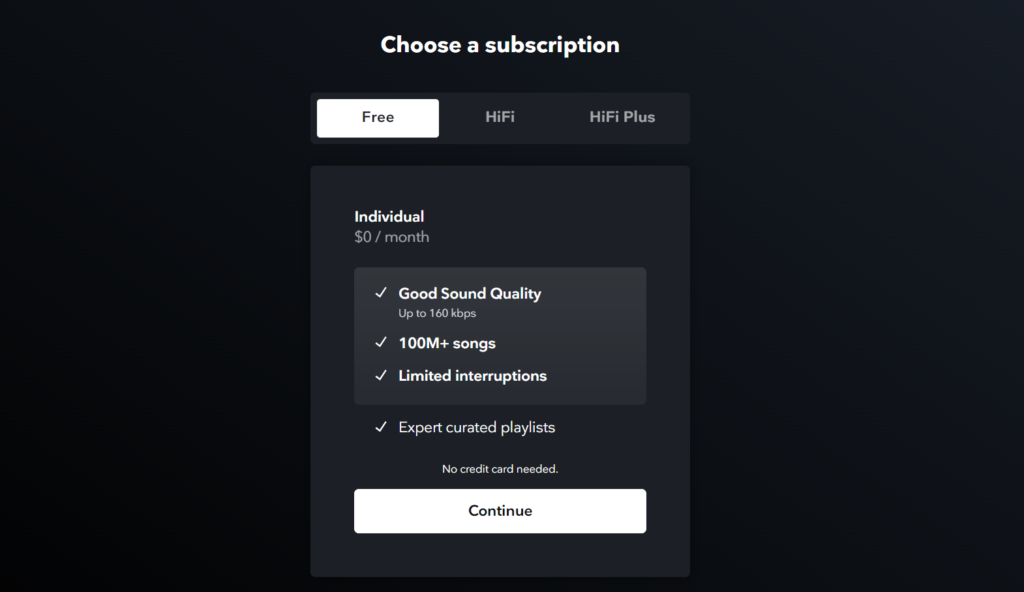
Task: Click the Individual plan label
Action: tap(389, 216)
